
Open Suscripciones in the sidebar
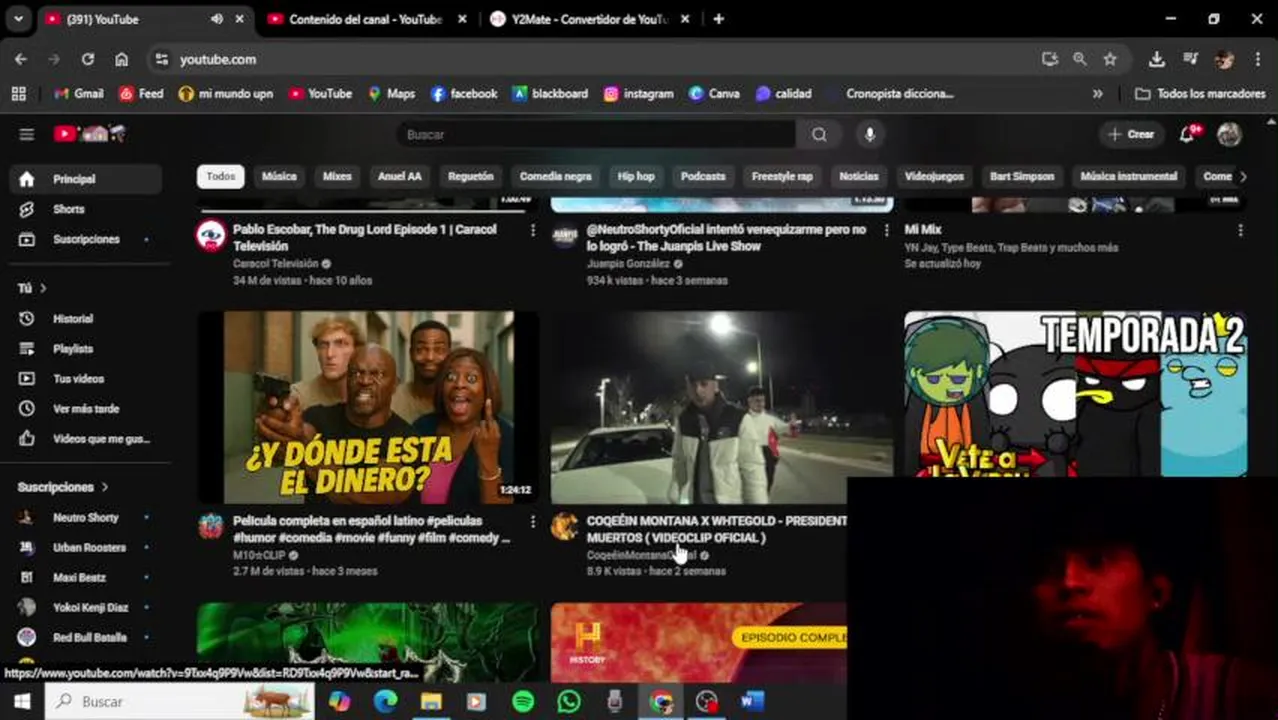pos(85,239)
